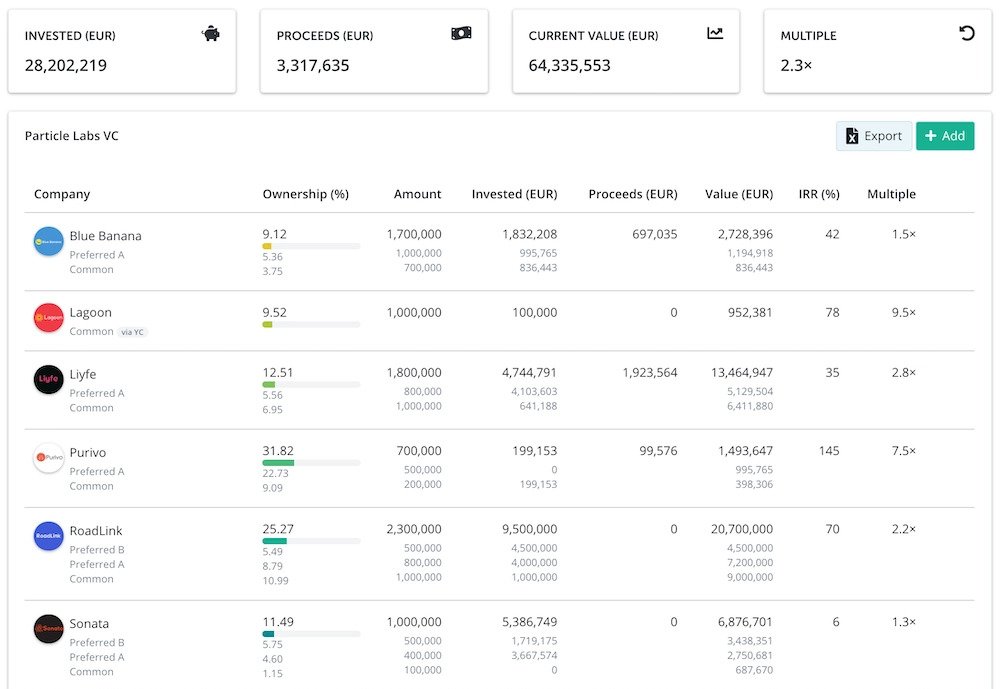Export the portfolio table to Excel

[x=873, y=136]
